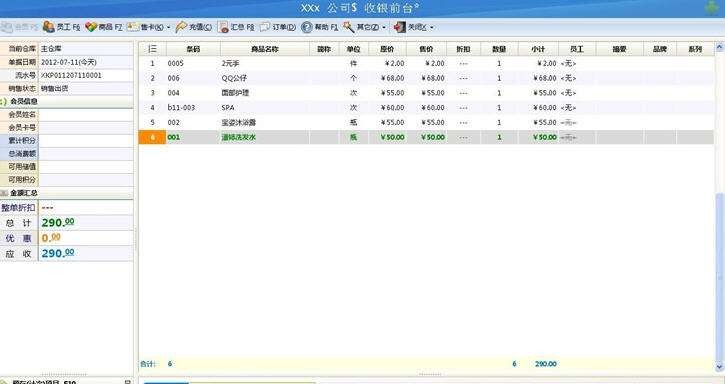
Task: Click the 充值 recharge icon
Action: [181, 27]
